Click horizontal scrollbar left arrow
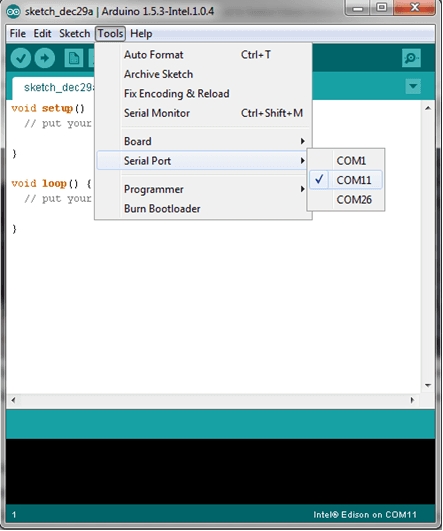Image resolution: width=443 pixels, height=531 pixels. (13, 400)
